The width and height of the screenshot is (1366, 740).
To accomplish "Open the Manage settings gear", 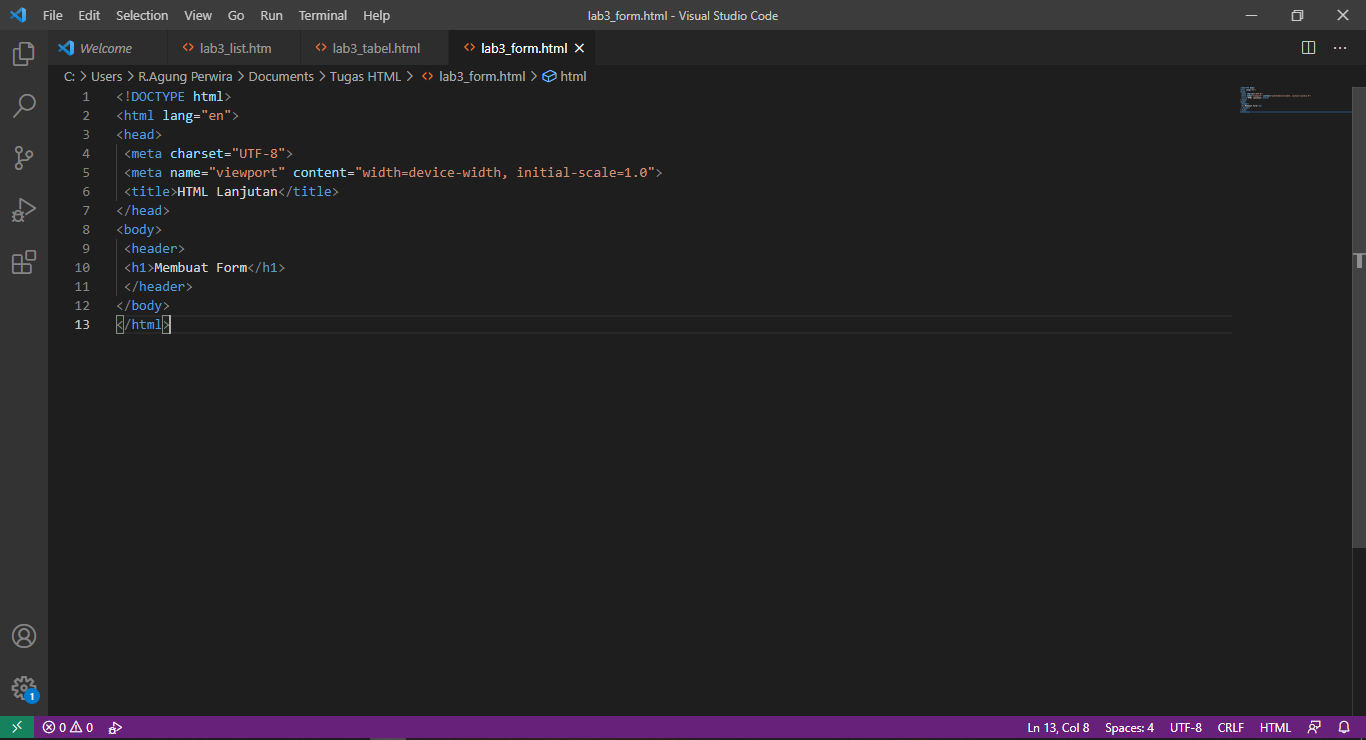I will tap(24, 690).
